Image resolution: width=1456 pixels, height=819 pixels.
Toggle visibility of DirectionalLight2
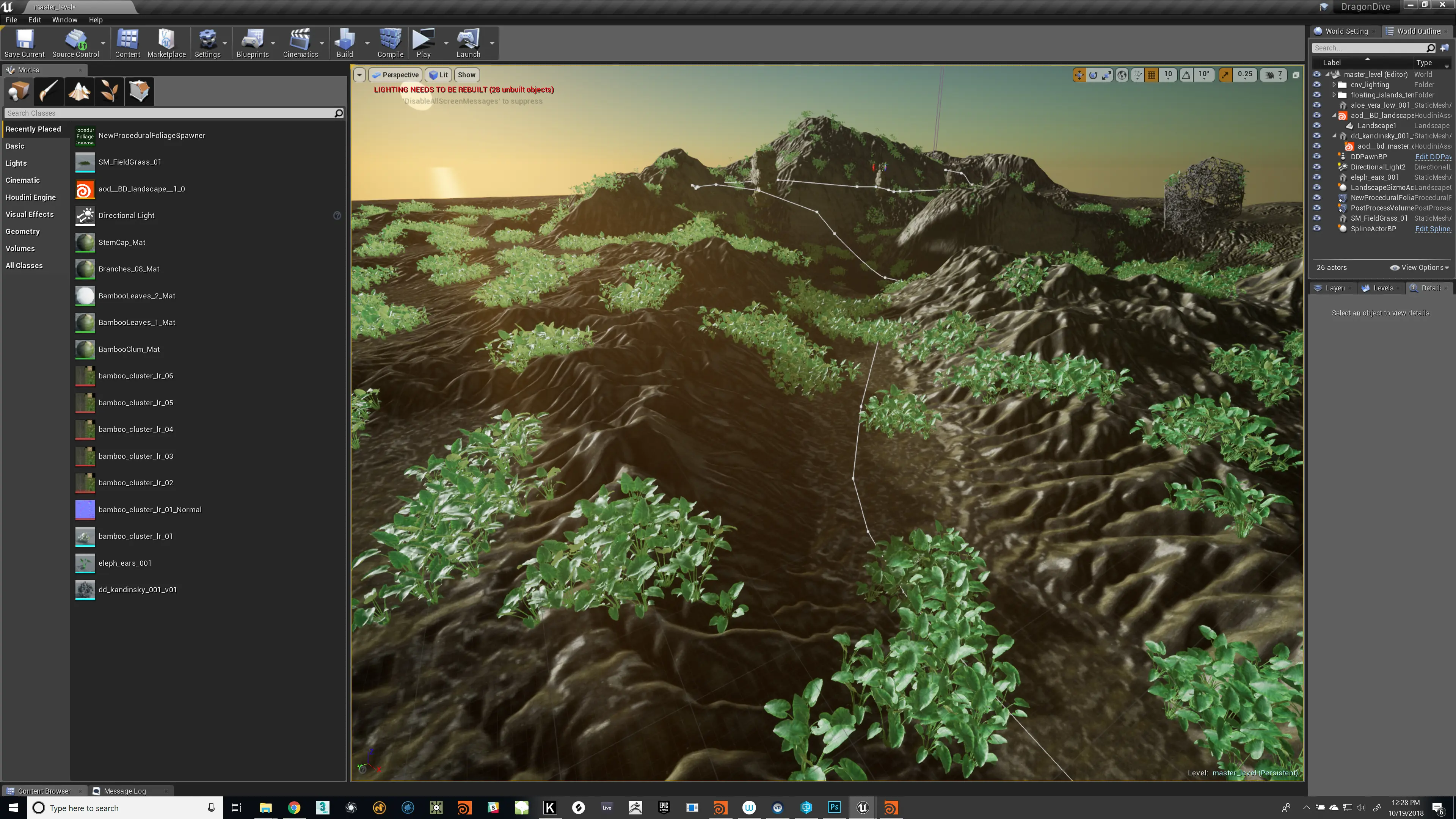(x=1317, y=167)
